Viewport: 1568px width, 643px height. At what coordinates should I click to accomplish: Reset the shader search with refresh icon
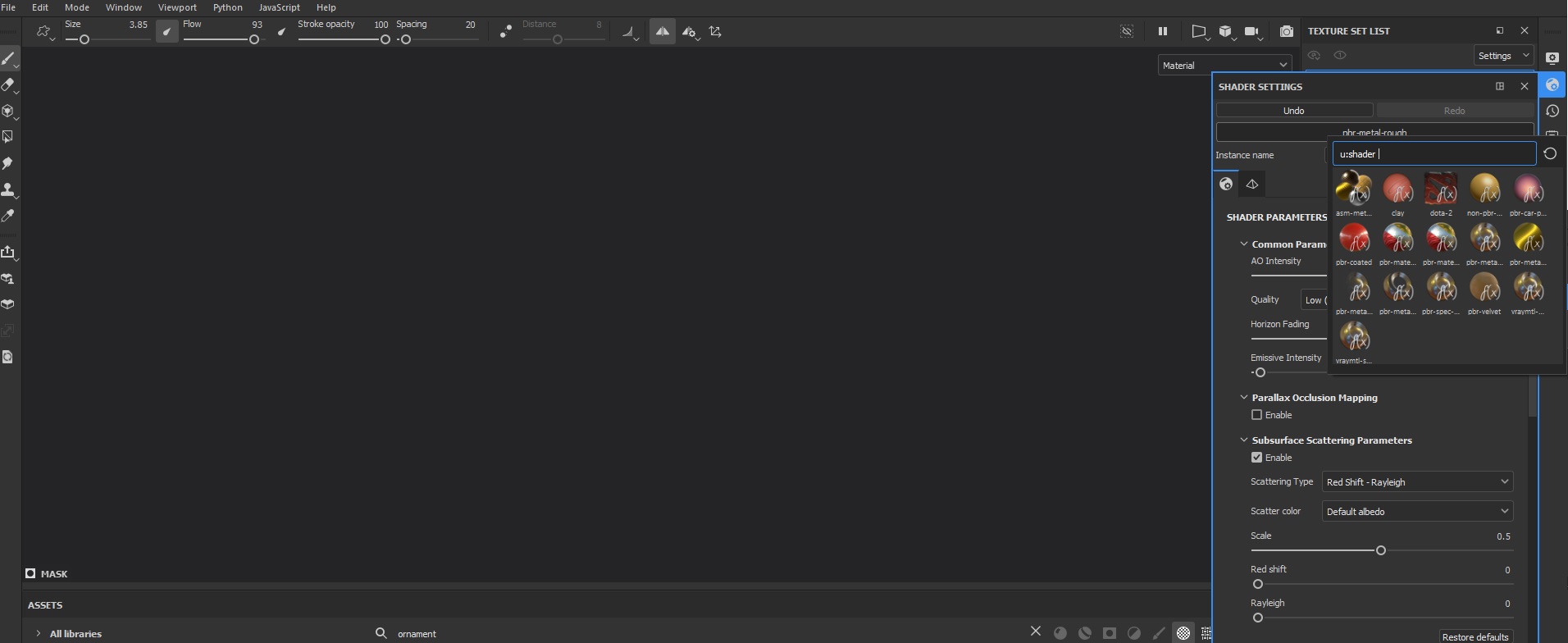(x=1550, y=153)
